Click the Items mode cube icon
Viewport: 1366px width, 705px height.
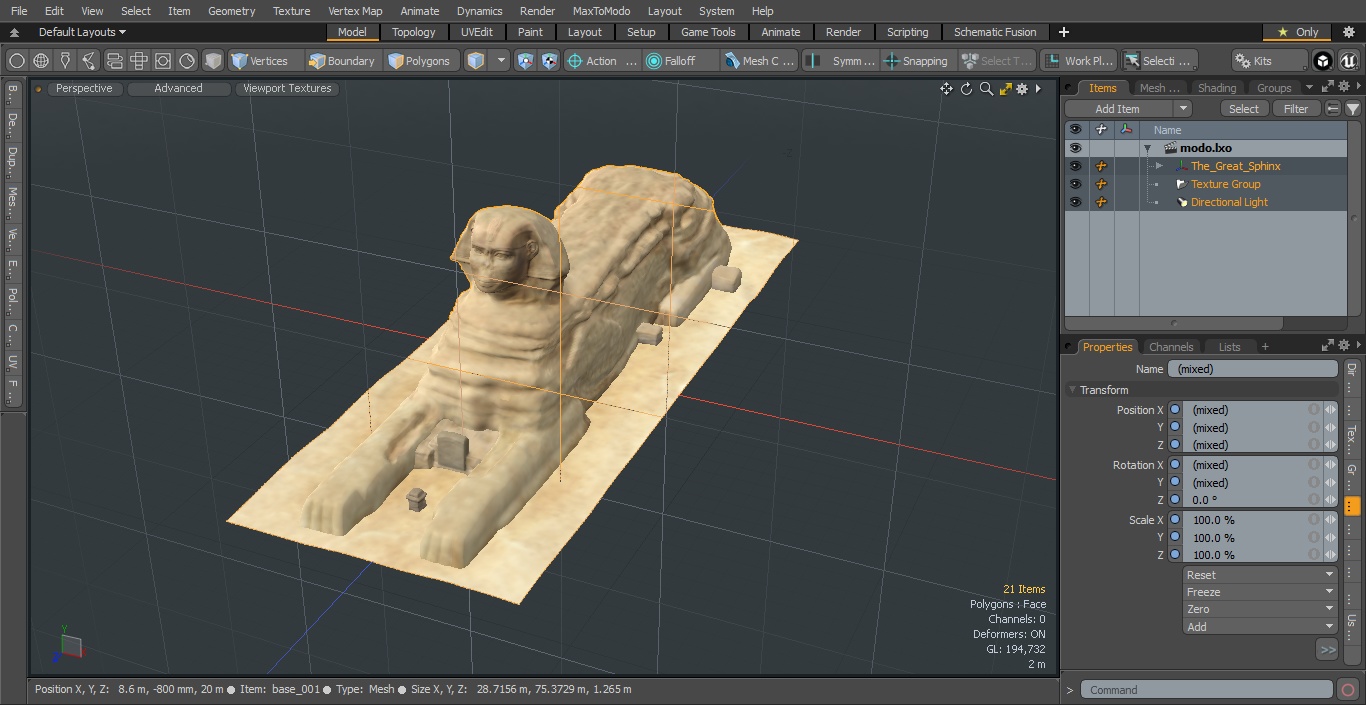tap(476, 61)
